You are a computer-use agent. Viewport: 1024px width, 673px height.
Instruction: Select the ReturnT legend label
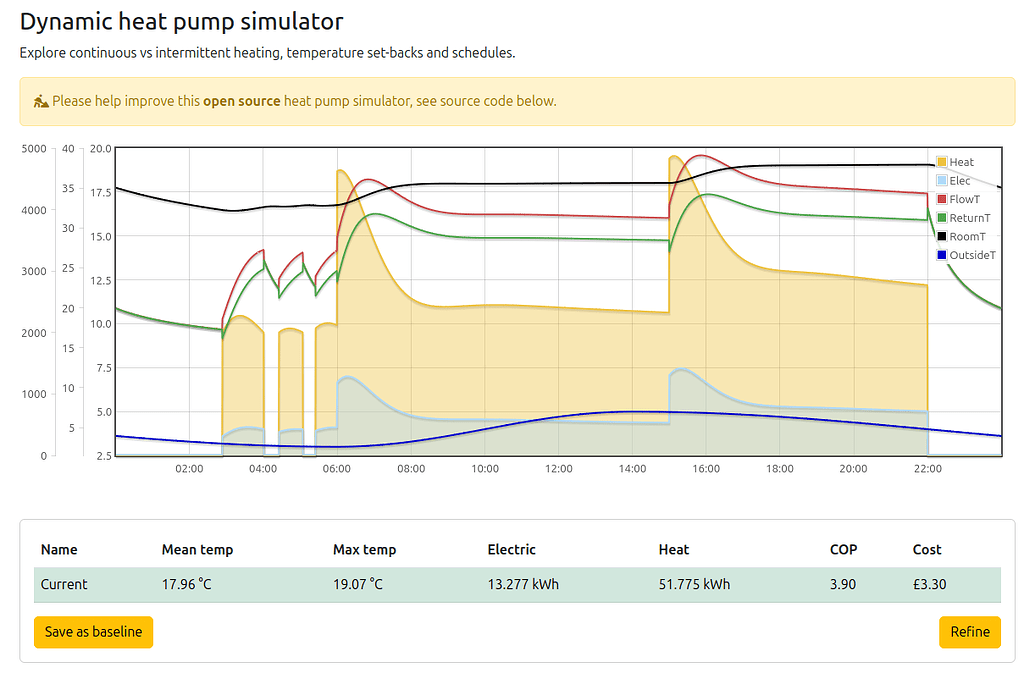point(970,218)
